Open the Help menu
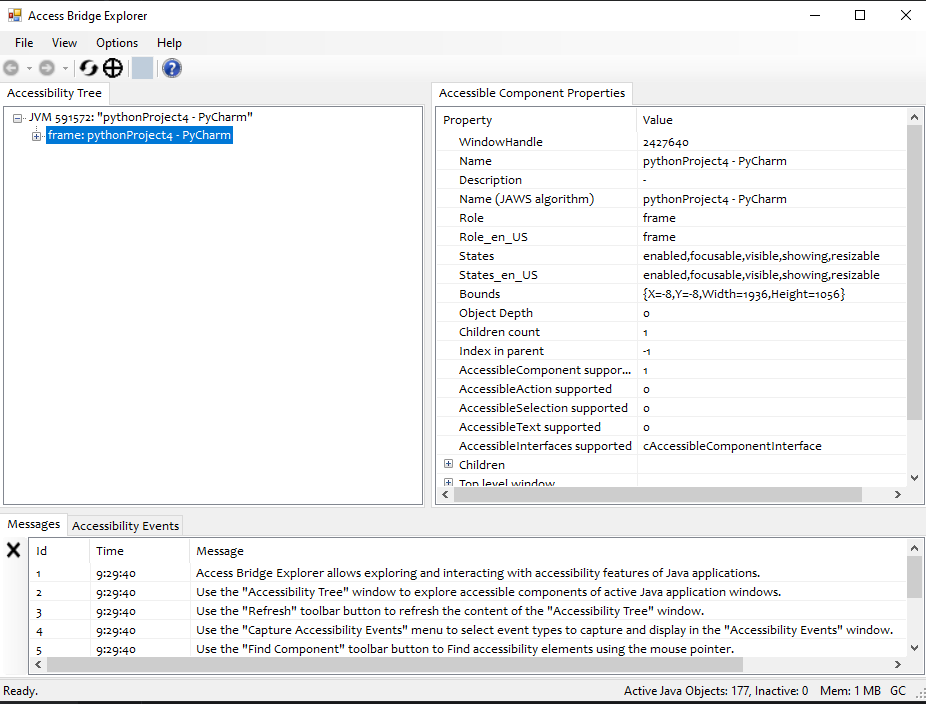Screen dimensions: 926x704 pyautogui.click(x=169, y=43)
